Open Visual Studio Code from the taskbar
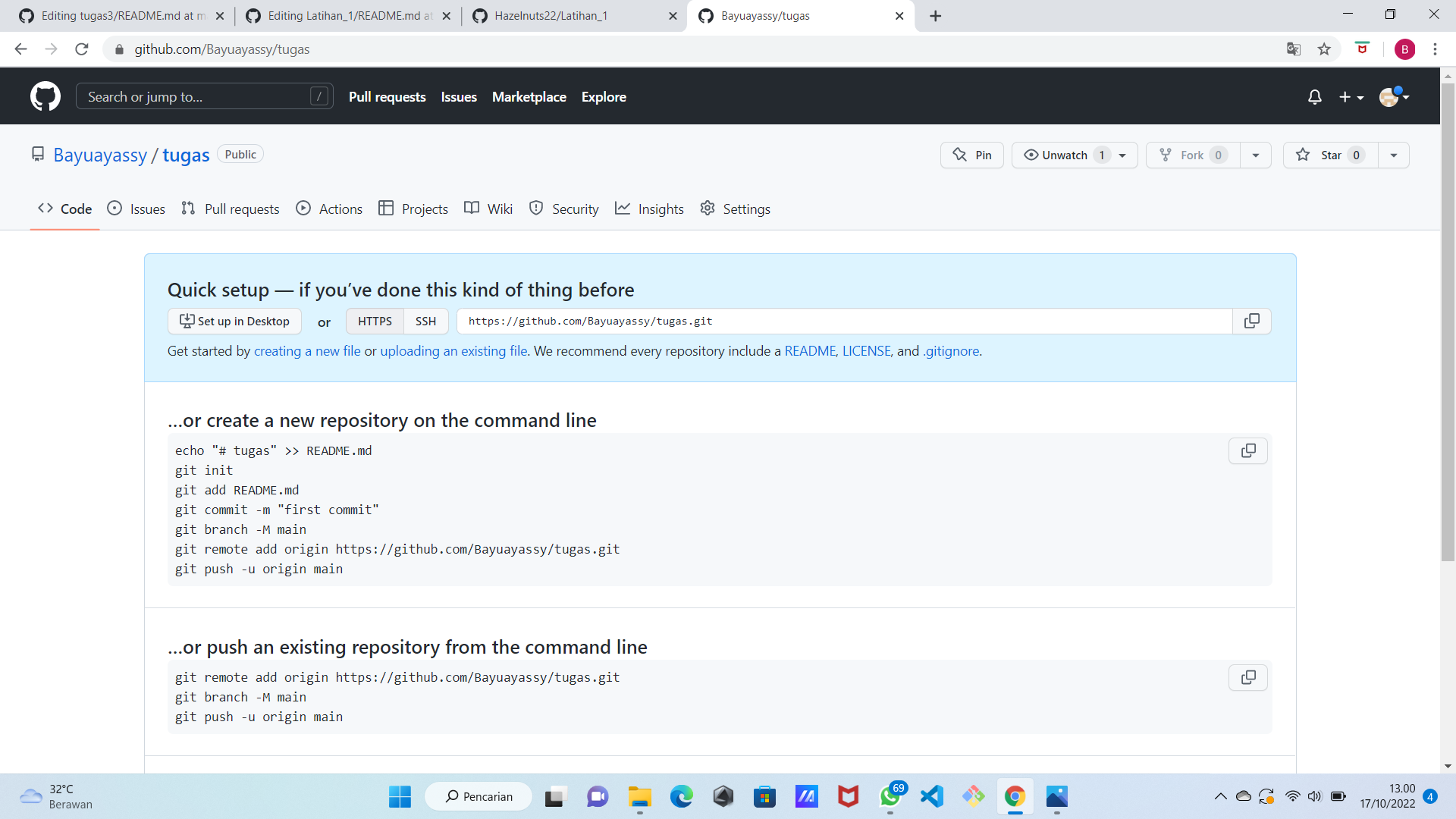 coord(932,797)
